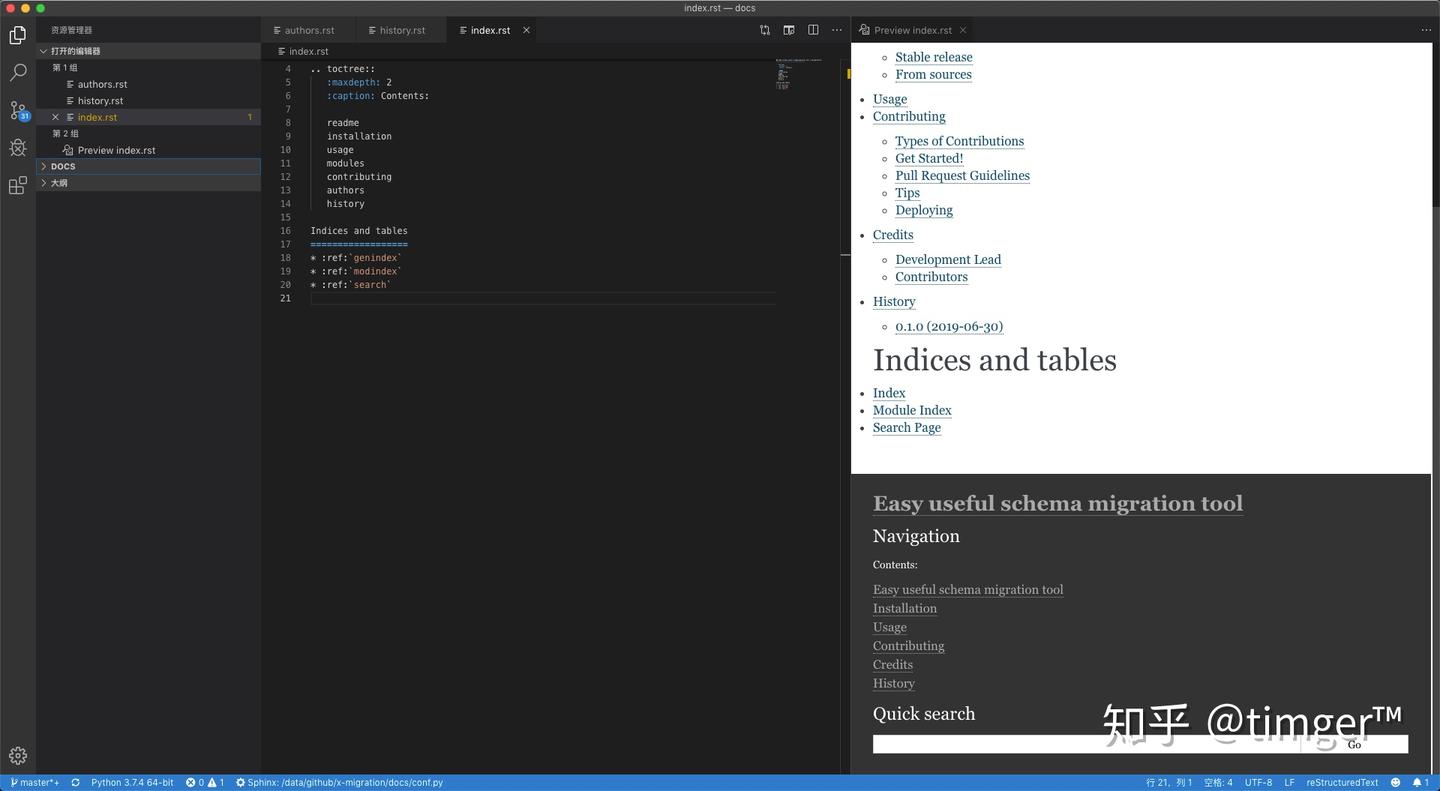This screenshot has width=1440, height=791.
Task: Change the reStructuredText language mode
Action: click(x=1342, y=782)
